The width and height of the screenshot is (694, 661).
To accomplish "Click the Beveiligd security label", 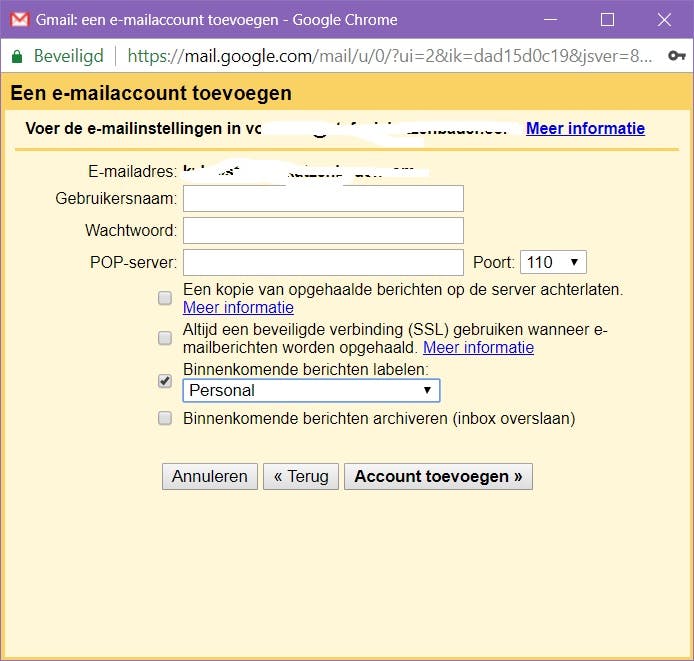I will [x=69, y=56].
